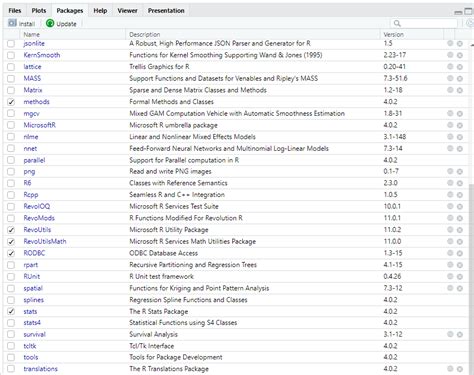Image resolution: width=474 pixels, height=375 pixels.
Task: Click version '0.4.26' in RUnit row
Action: 392,276
